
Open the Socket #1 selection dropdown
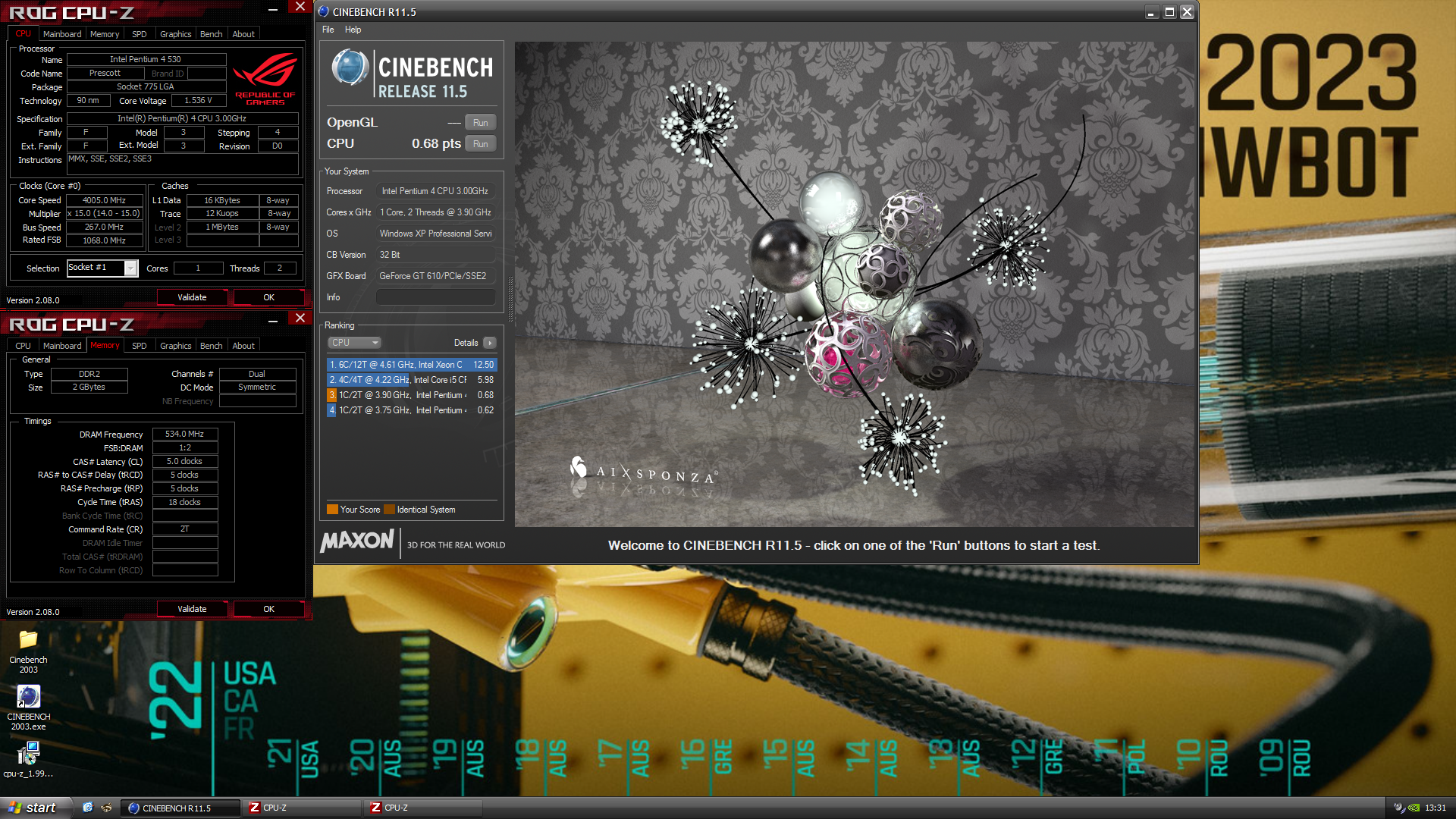130,268
